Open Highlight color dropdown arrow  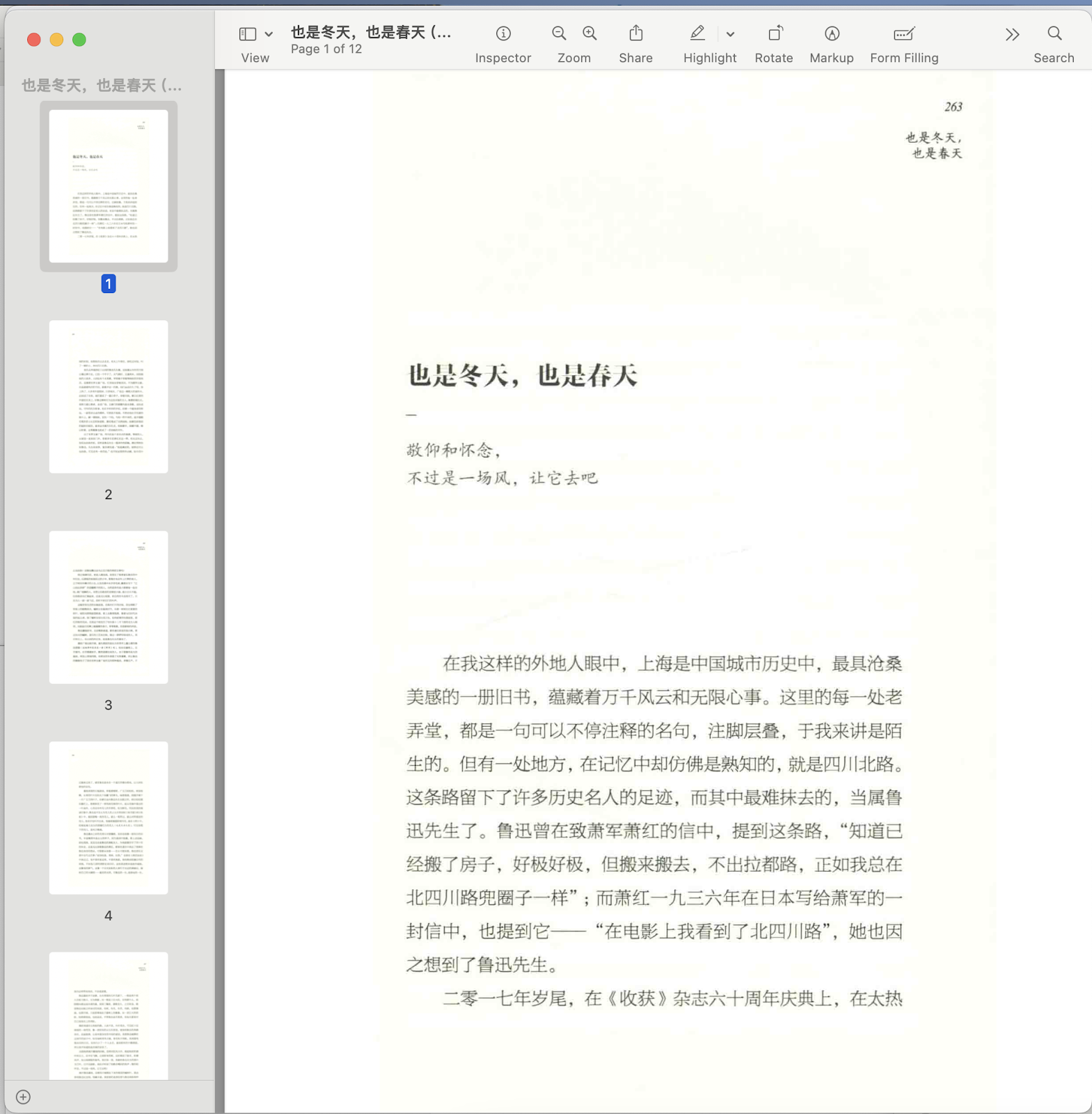click(x=730, y=34)
